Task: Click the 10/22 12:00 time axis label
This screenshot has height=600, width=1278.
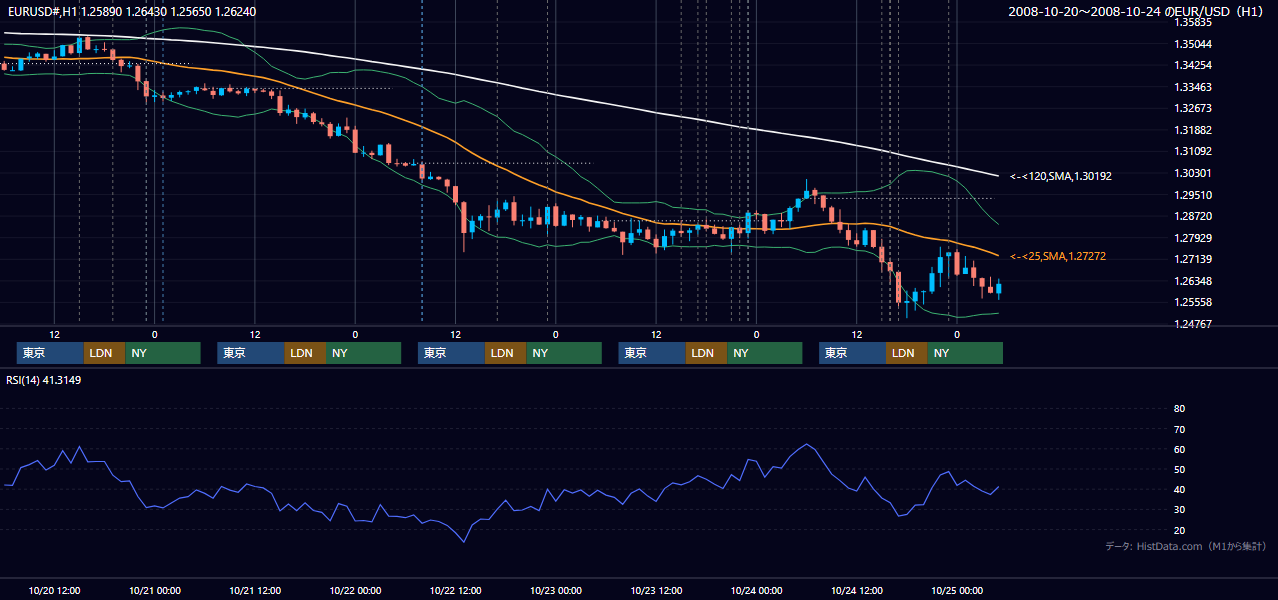Action: [455, 590]
